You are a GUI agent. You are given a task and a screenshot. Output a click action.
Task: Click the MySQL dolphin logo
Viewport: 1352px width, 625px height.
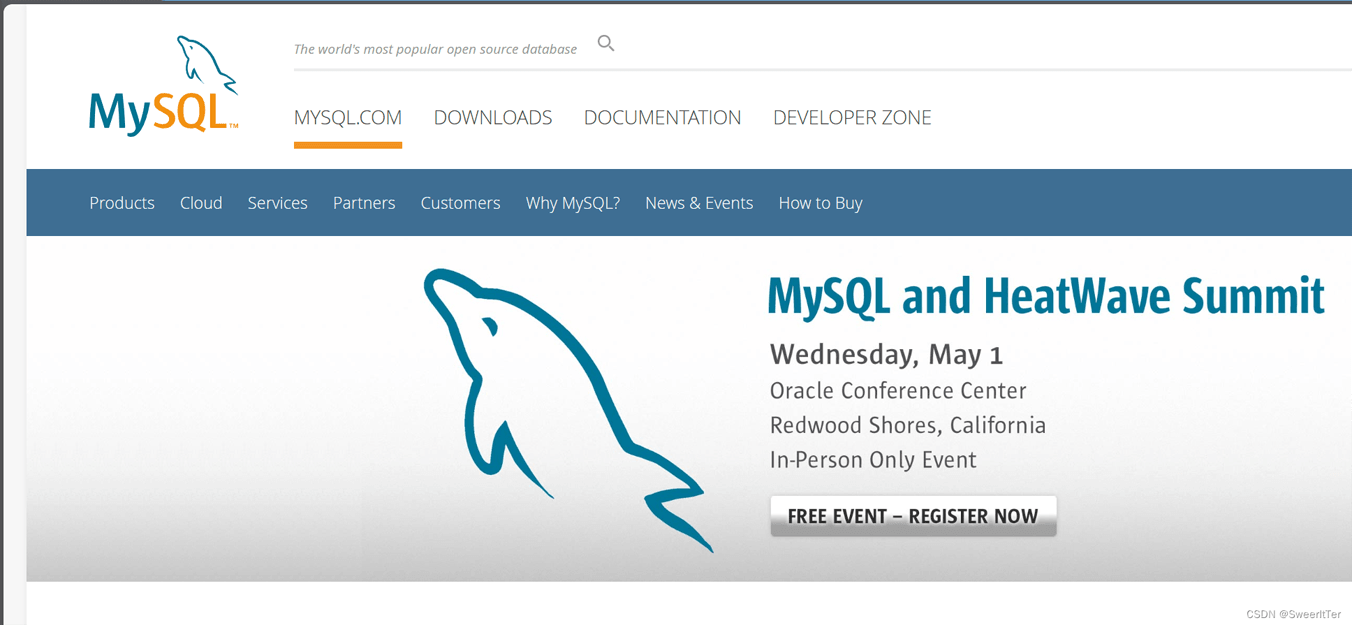[x=164, y=85]
